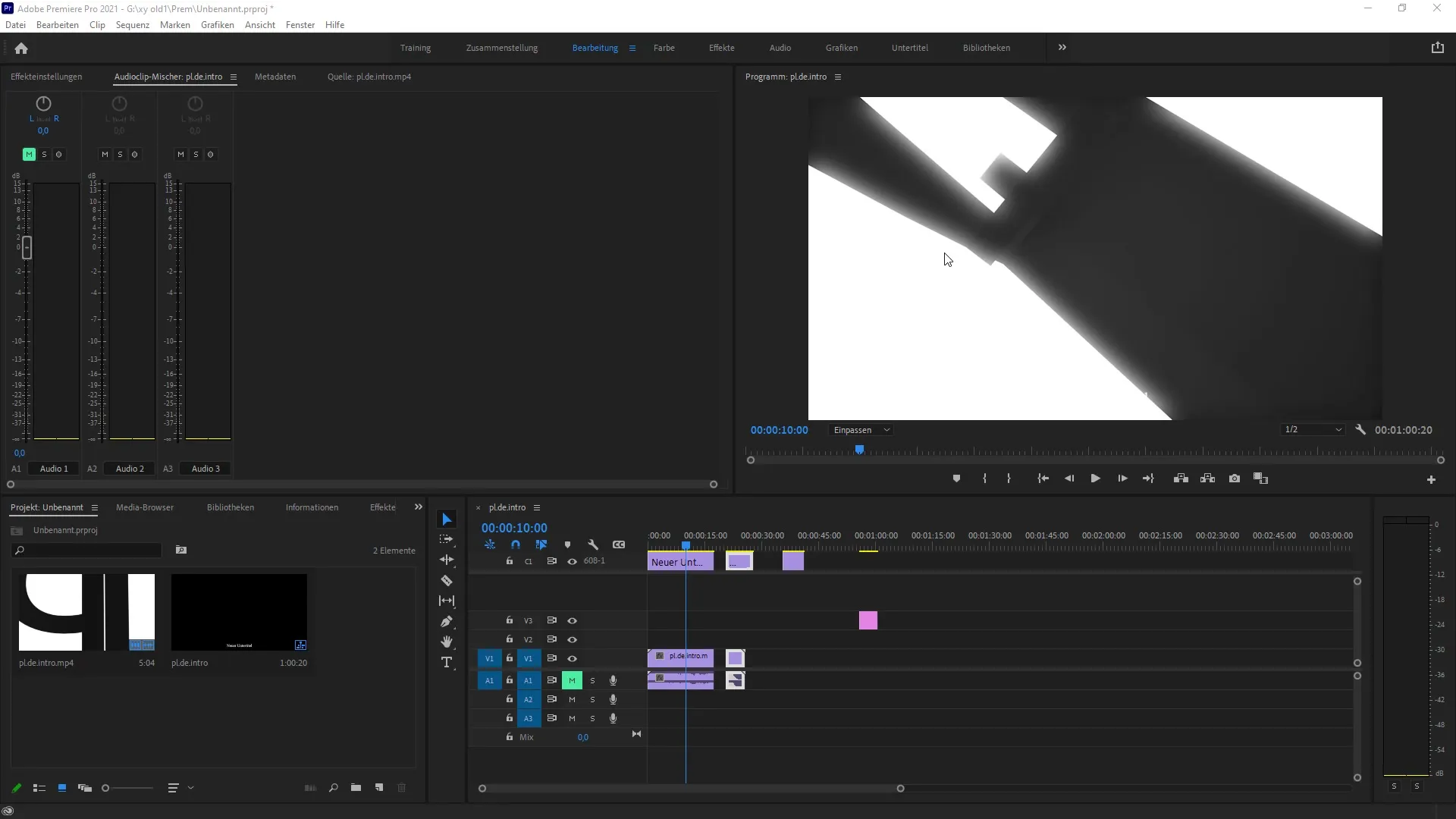Open Timeline display settings wrench
1456x819 pixels.
tap(593, 544)
